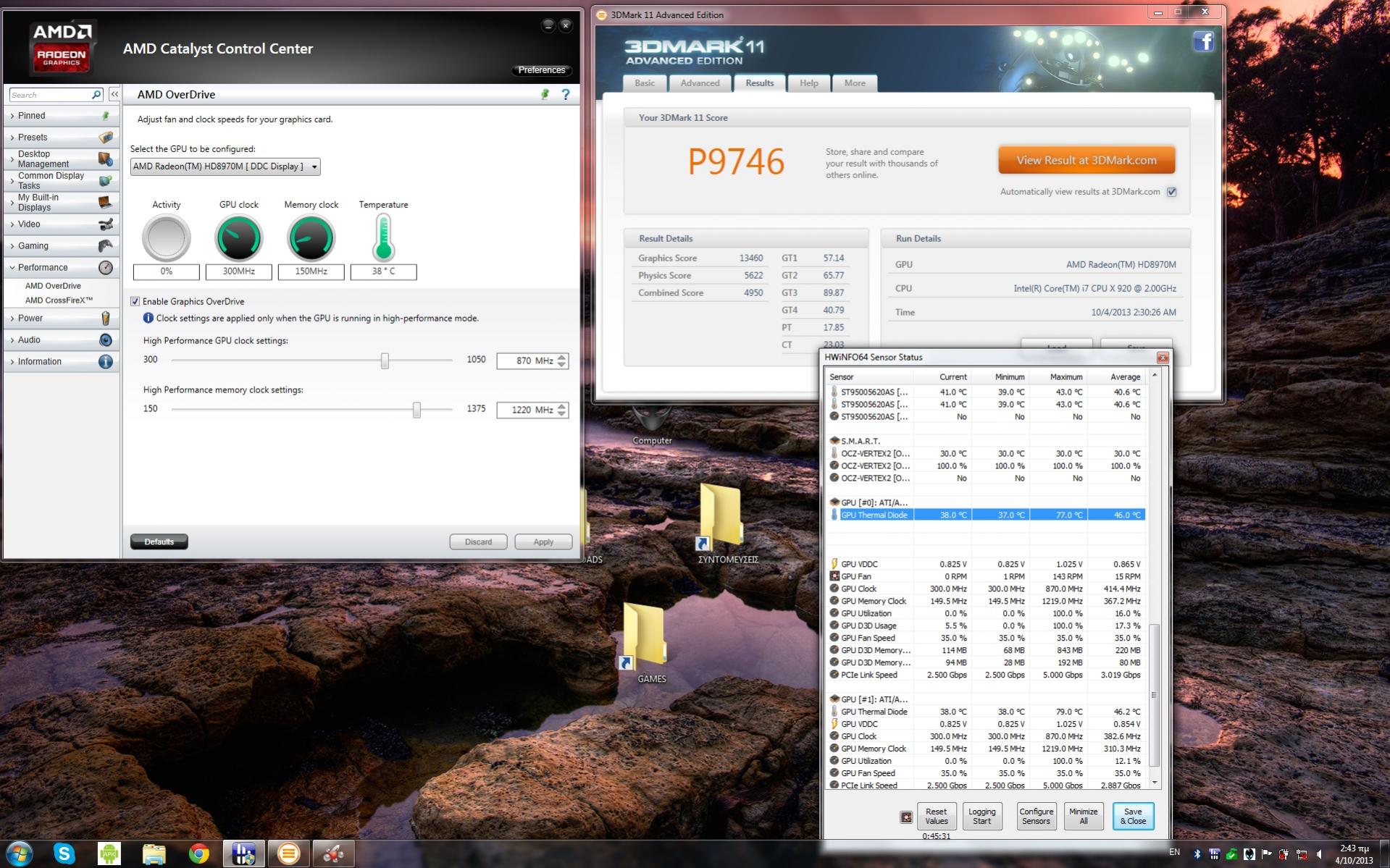
Task: Click the Defaults button
Action: (159, 542)
